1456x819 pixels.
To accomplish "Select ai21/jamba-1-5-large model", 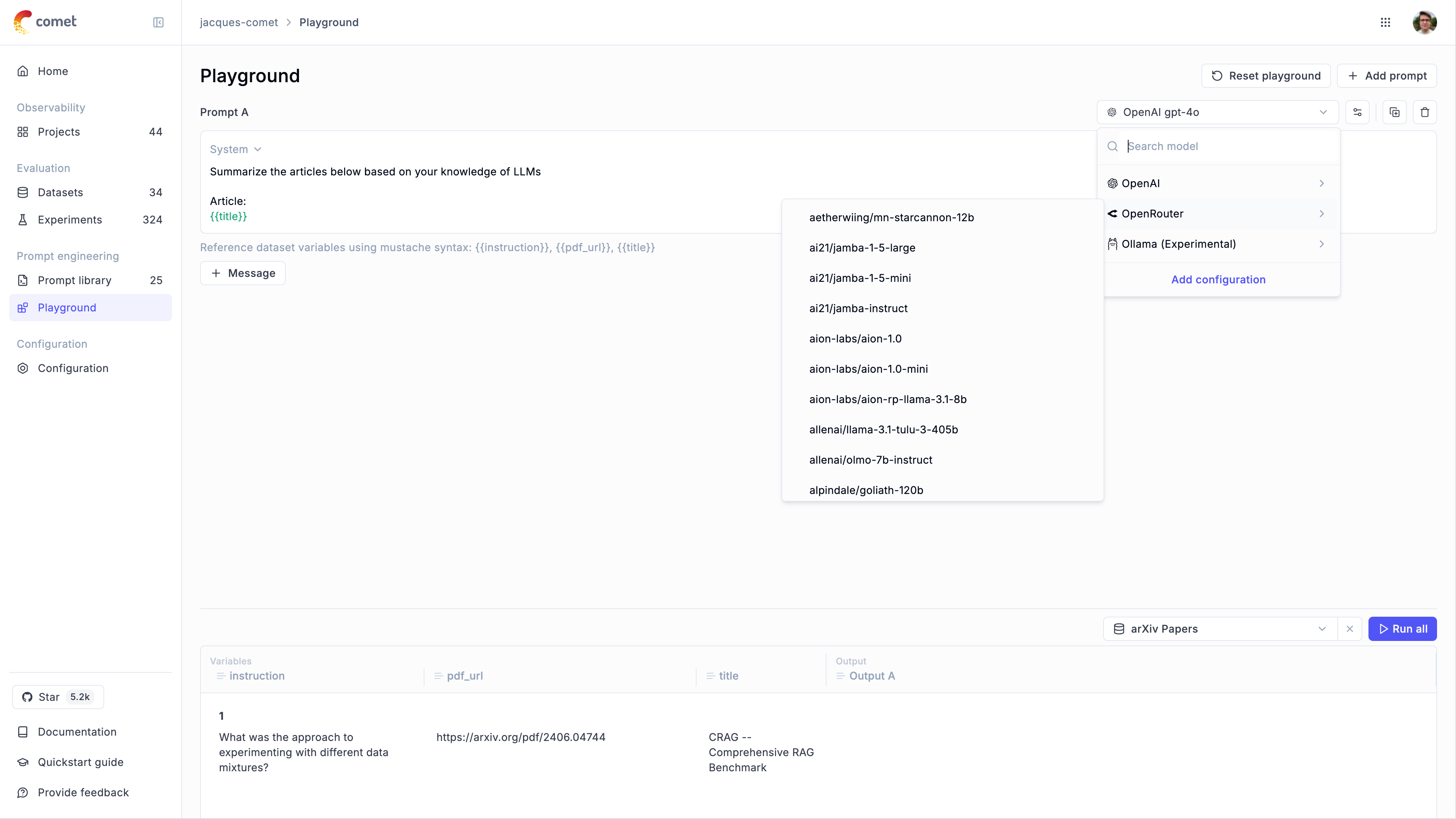I will pyautogui.click(x=862, y=247).
